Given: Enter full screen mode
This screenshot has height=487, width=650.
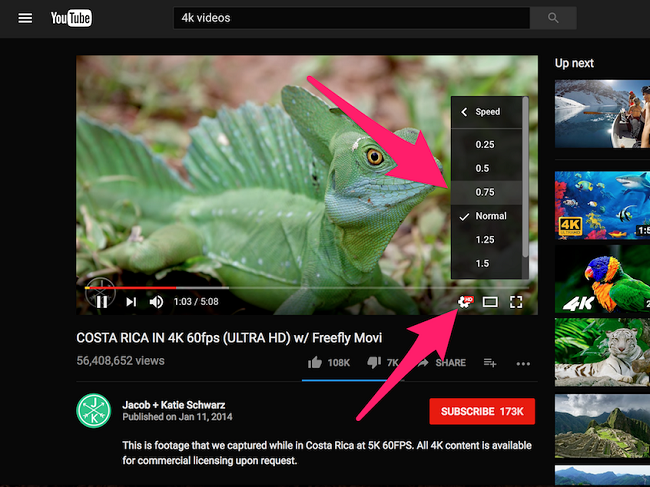Looking at the screenshot, I should click(516, 302).
